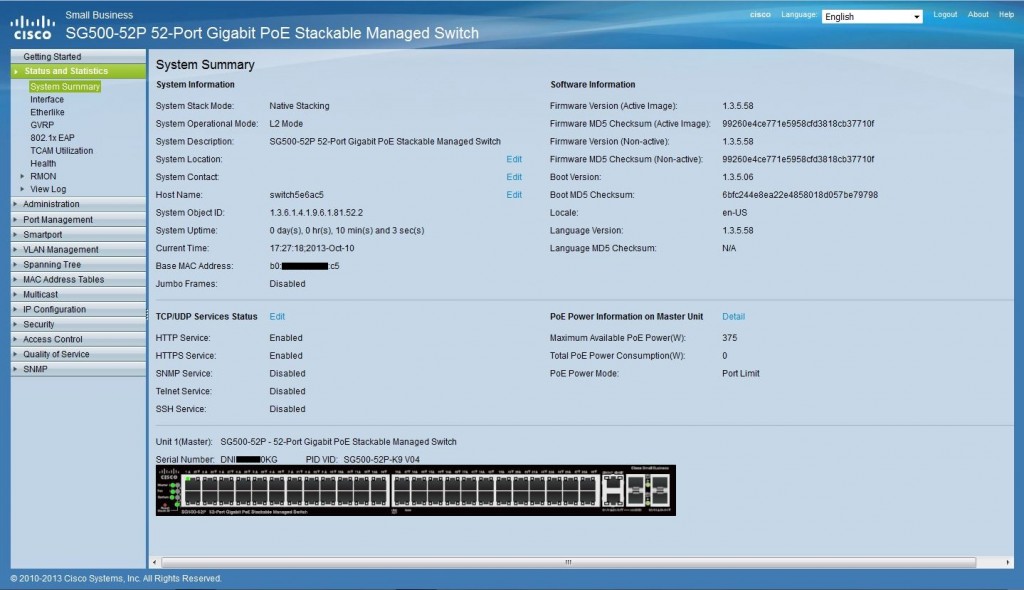Open the TCAM Utilization page
The height and width of the screenshot is (590, 1024).
(61, 151)
